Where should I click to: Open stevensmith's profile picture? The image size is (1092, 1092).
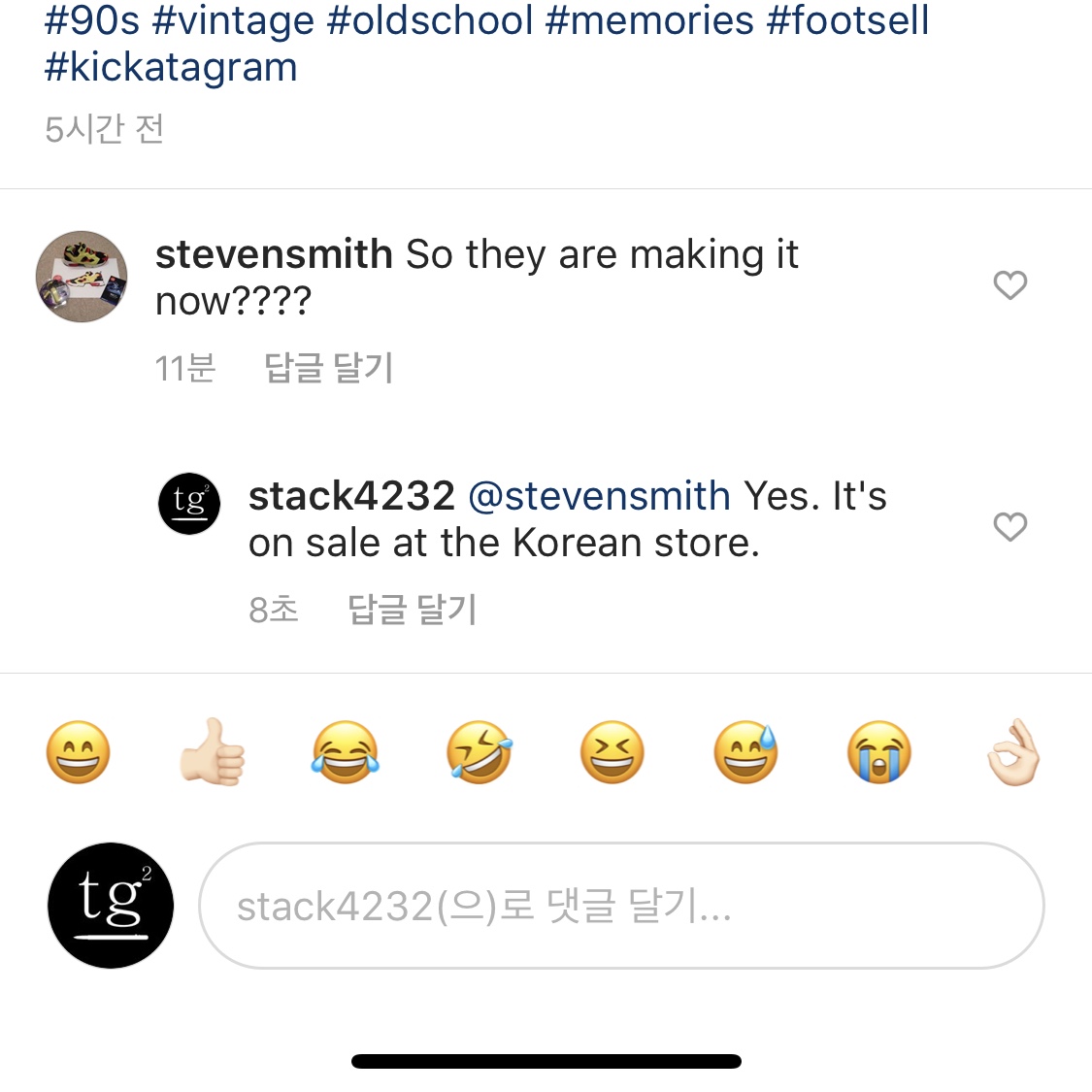point(82,277)
